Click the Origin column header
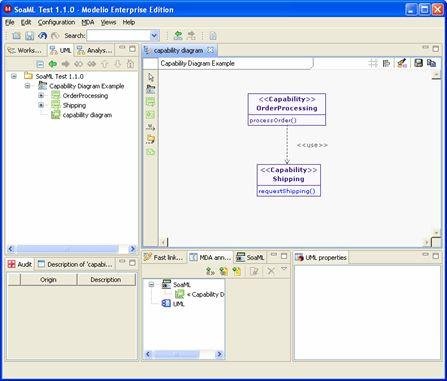 coord(48,280)
